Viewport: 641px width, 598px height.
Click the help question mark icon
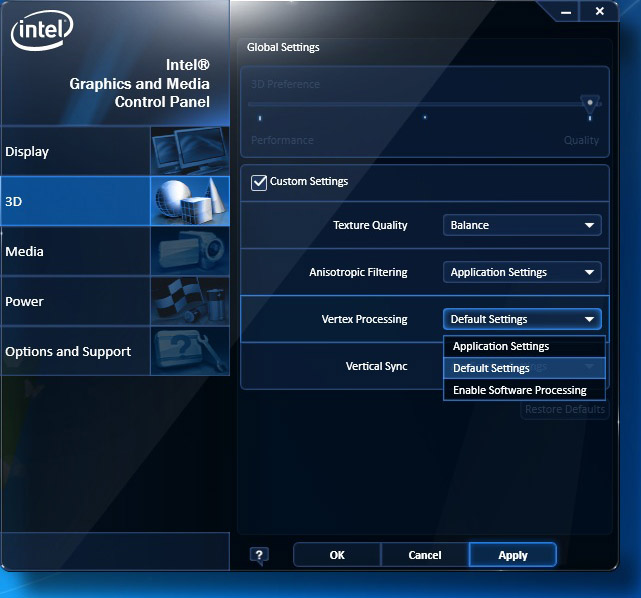coord(259,555)
